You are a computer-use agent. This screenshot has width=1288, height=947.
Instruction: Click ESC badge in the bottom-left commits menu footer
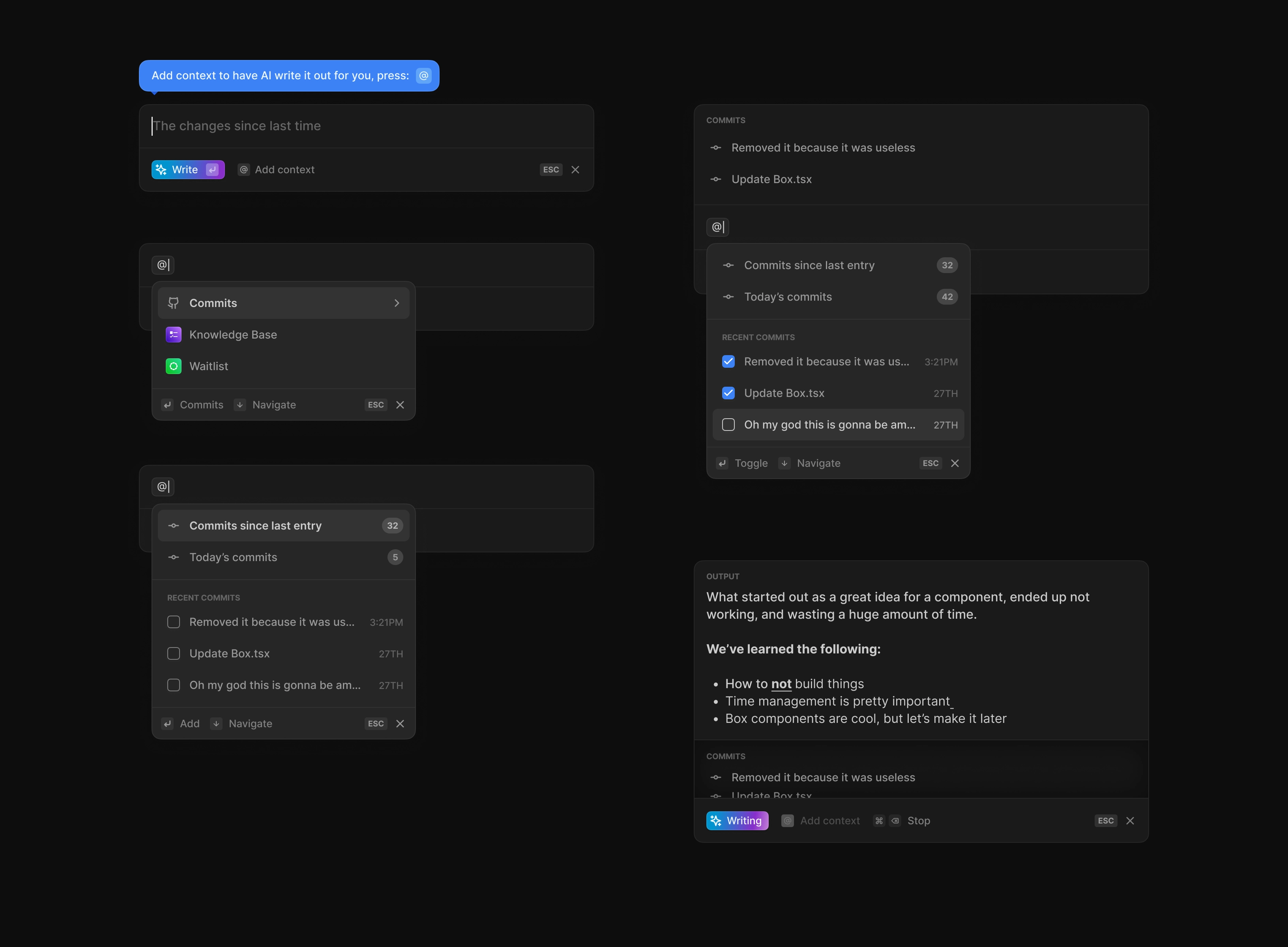[x=375, y=723]
